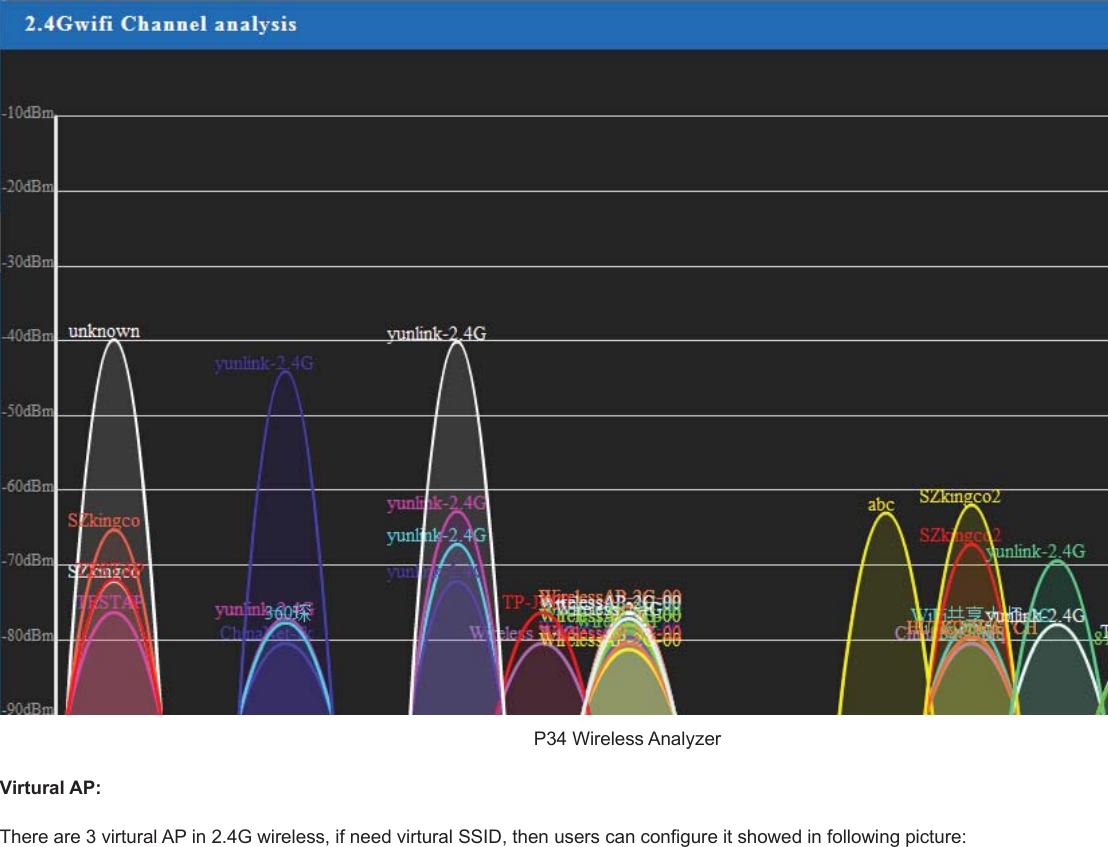Click the white yunlink-2.4G peak label
1108x847 pixels.
[x=437, y=334]
